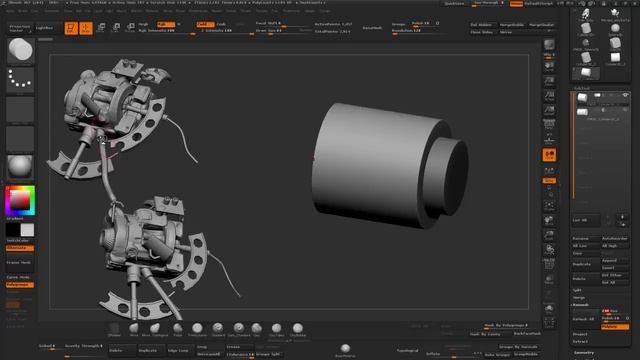Toggle eye visibility of top subtool
The width and height of the screenshot is (640, 360).
point(625,95)
